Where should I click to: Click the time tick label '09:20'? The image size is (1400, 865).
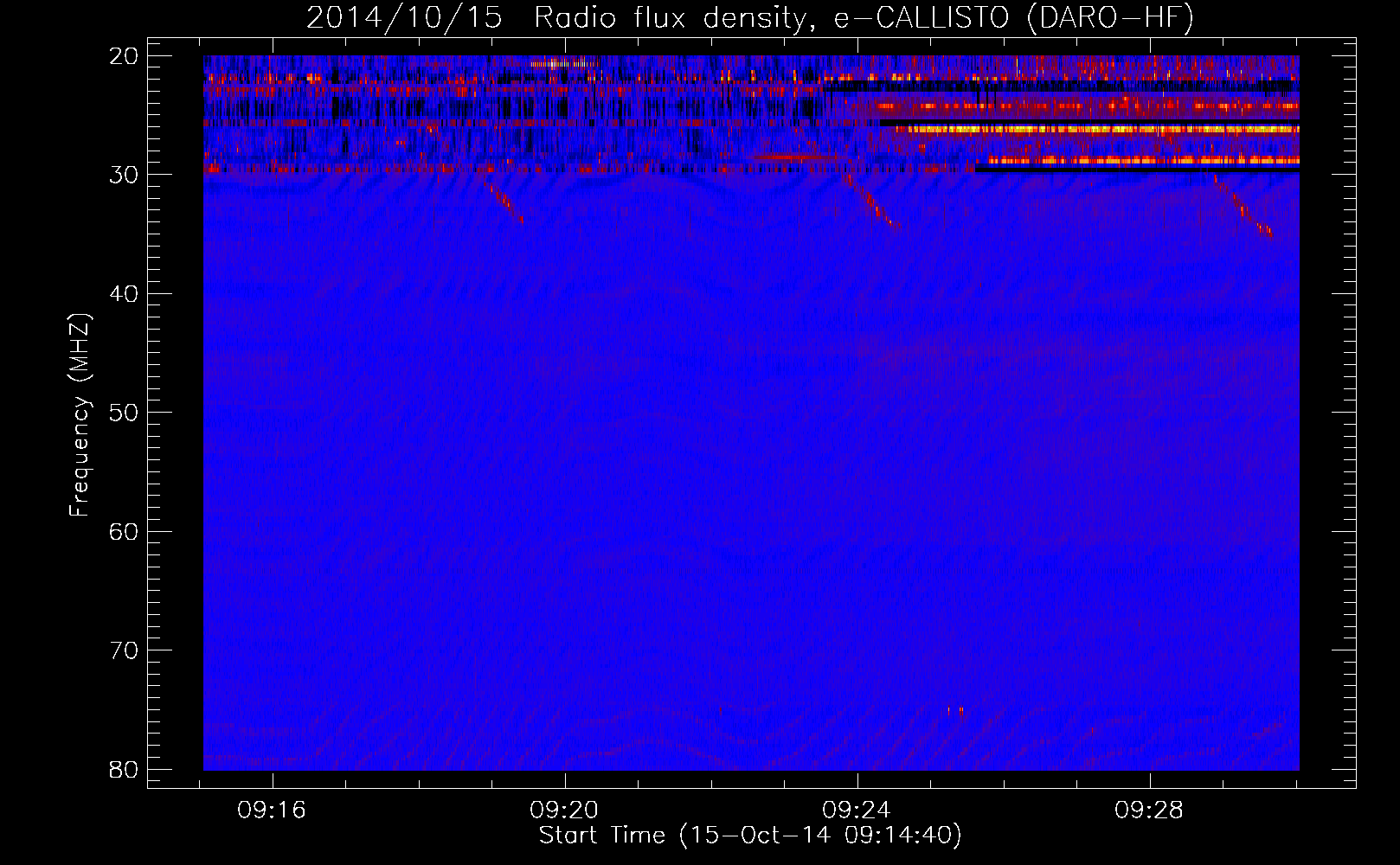(564, 811)
